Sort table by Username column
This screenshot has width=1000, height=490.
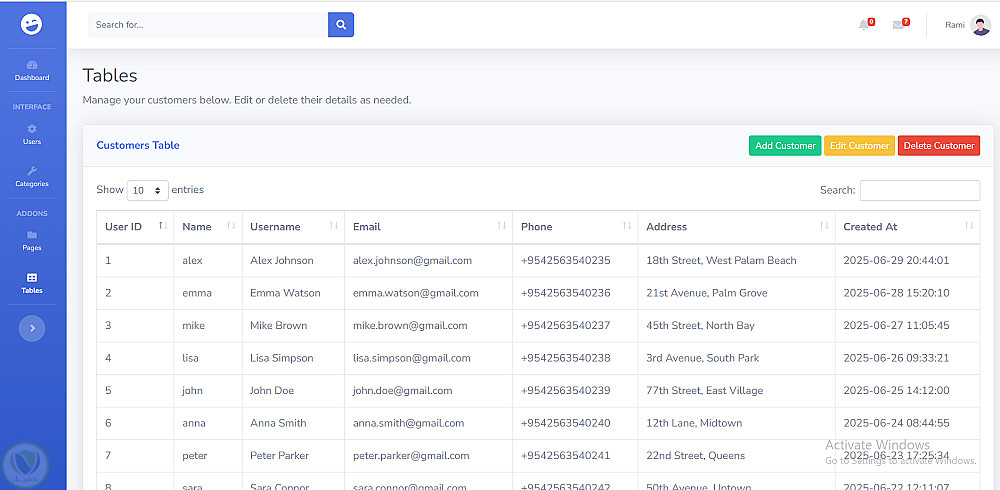click(293, 226)
